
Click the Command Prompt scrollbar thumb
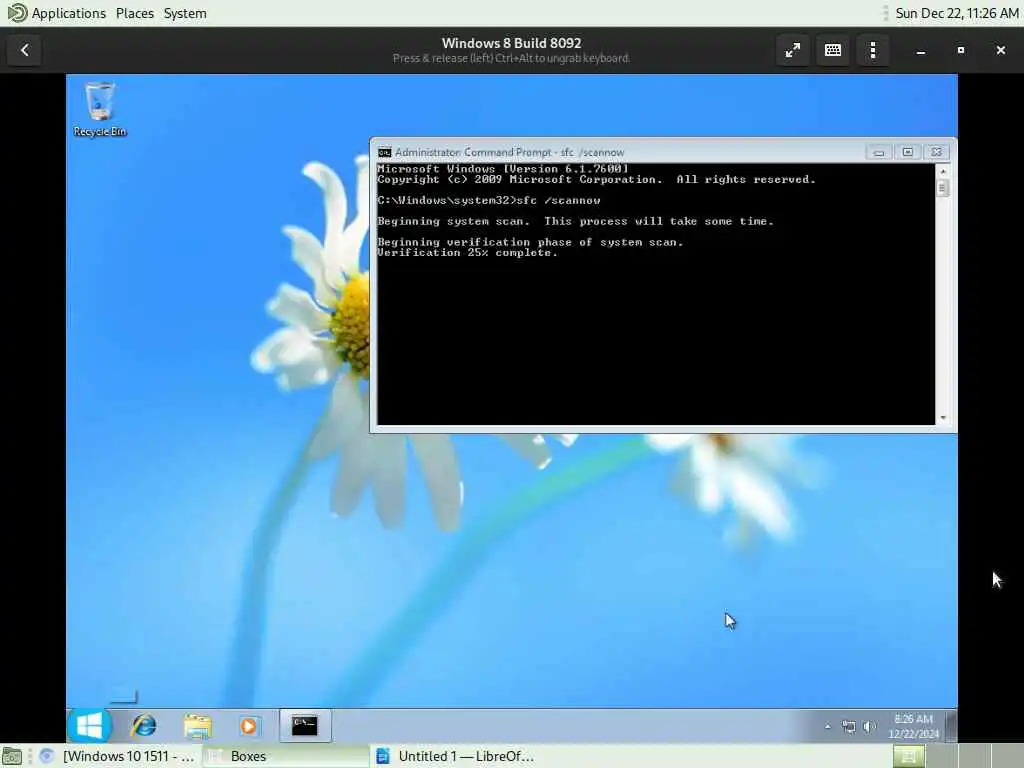point(942,189)
